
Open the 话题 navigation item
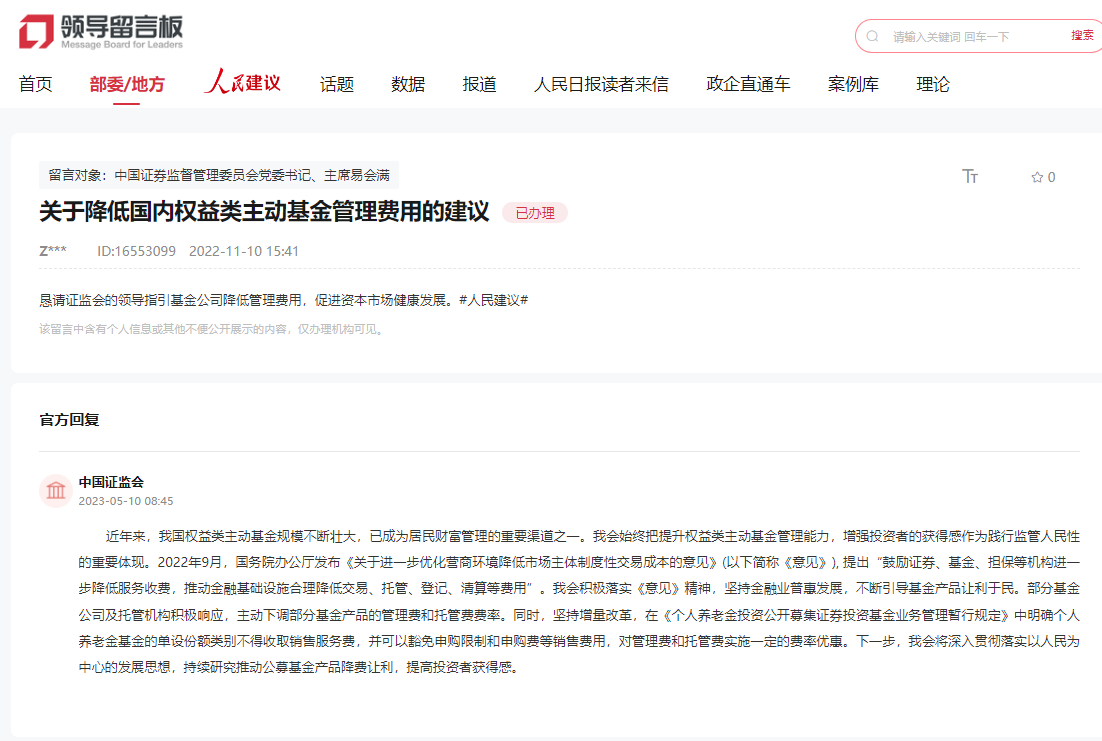click(336, 85)
